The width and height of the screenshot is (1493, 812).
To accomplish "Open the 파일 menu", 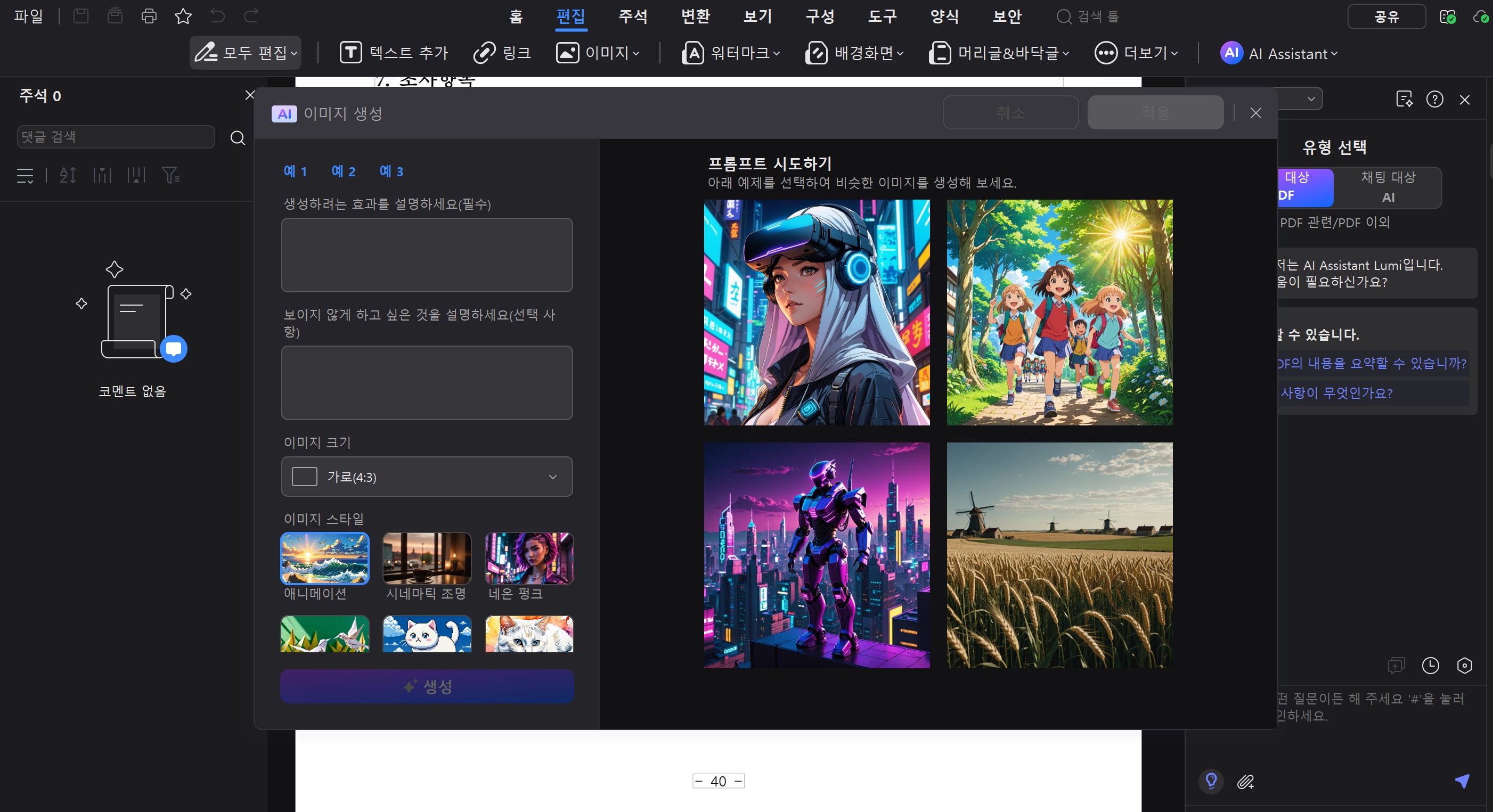I will [x=28, y=16].
